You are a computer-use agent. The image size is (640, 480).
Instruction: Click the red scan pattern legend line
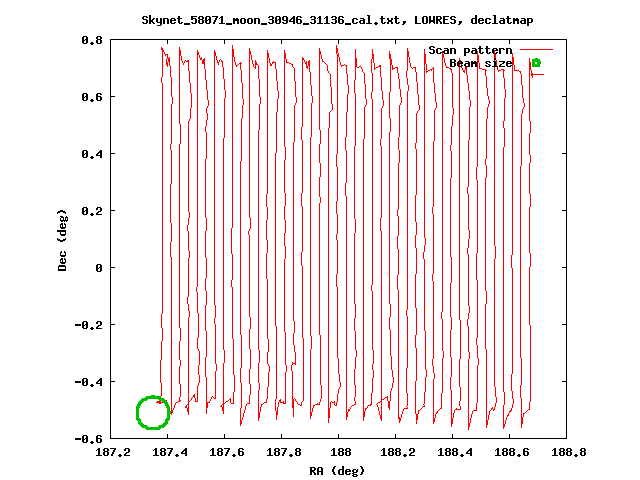pyautogui.click(x=536, y=50)
